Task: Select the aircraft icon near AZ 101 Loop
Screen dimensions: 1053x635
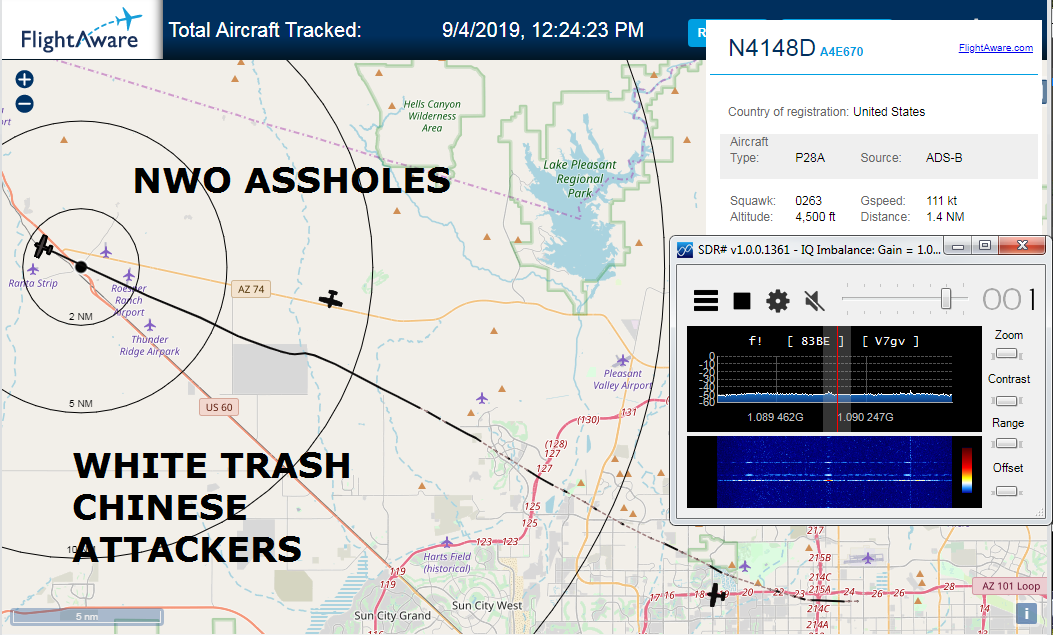Action: click(718, 594)
